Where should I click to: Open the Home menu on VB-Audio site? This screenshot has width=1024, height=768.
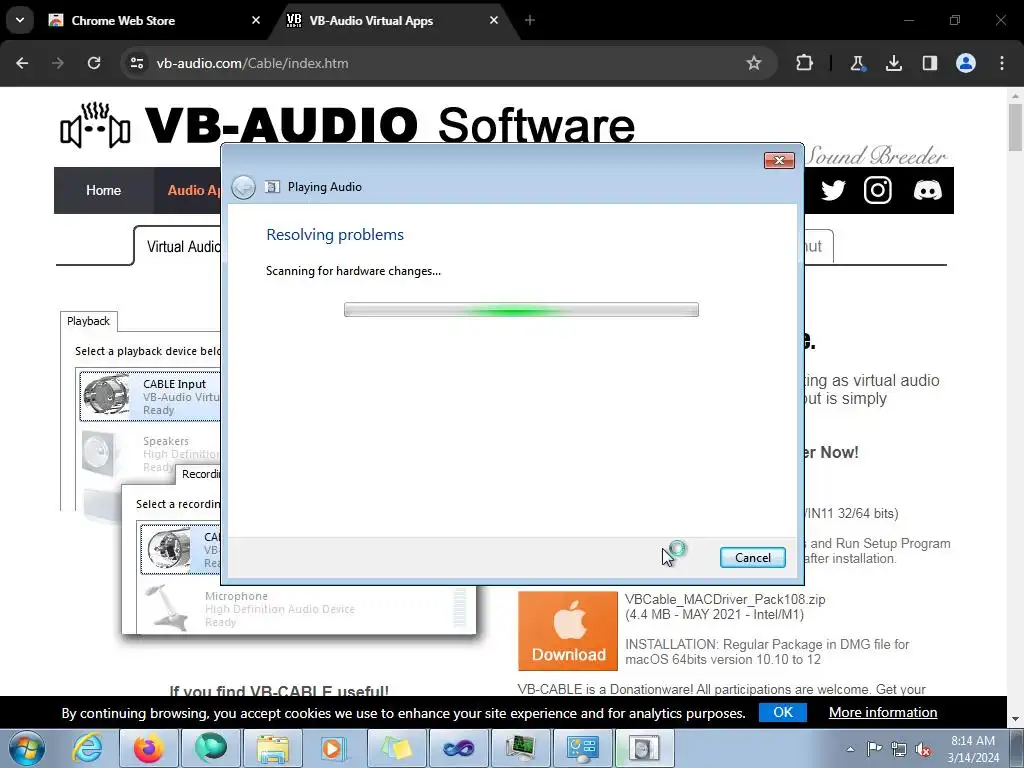click(103, 190)
